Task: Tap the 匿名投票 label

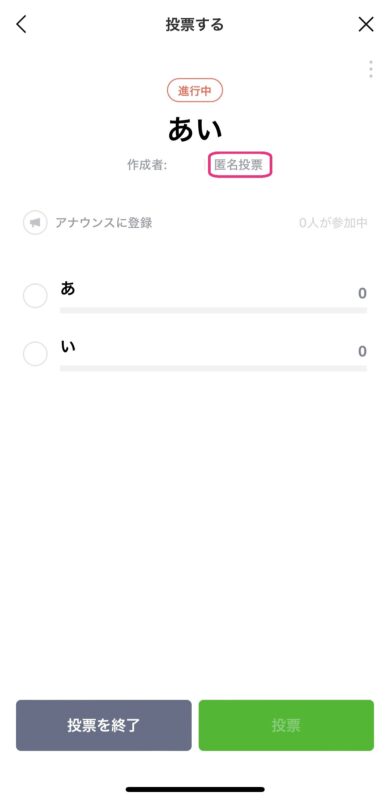Action: (240, 165)
